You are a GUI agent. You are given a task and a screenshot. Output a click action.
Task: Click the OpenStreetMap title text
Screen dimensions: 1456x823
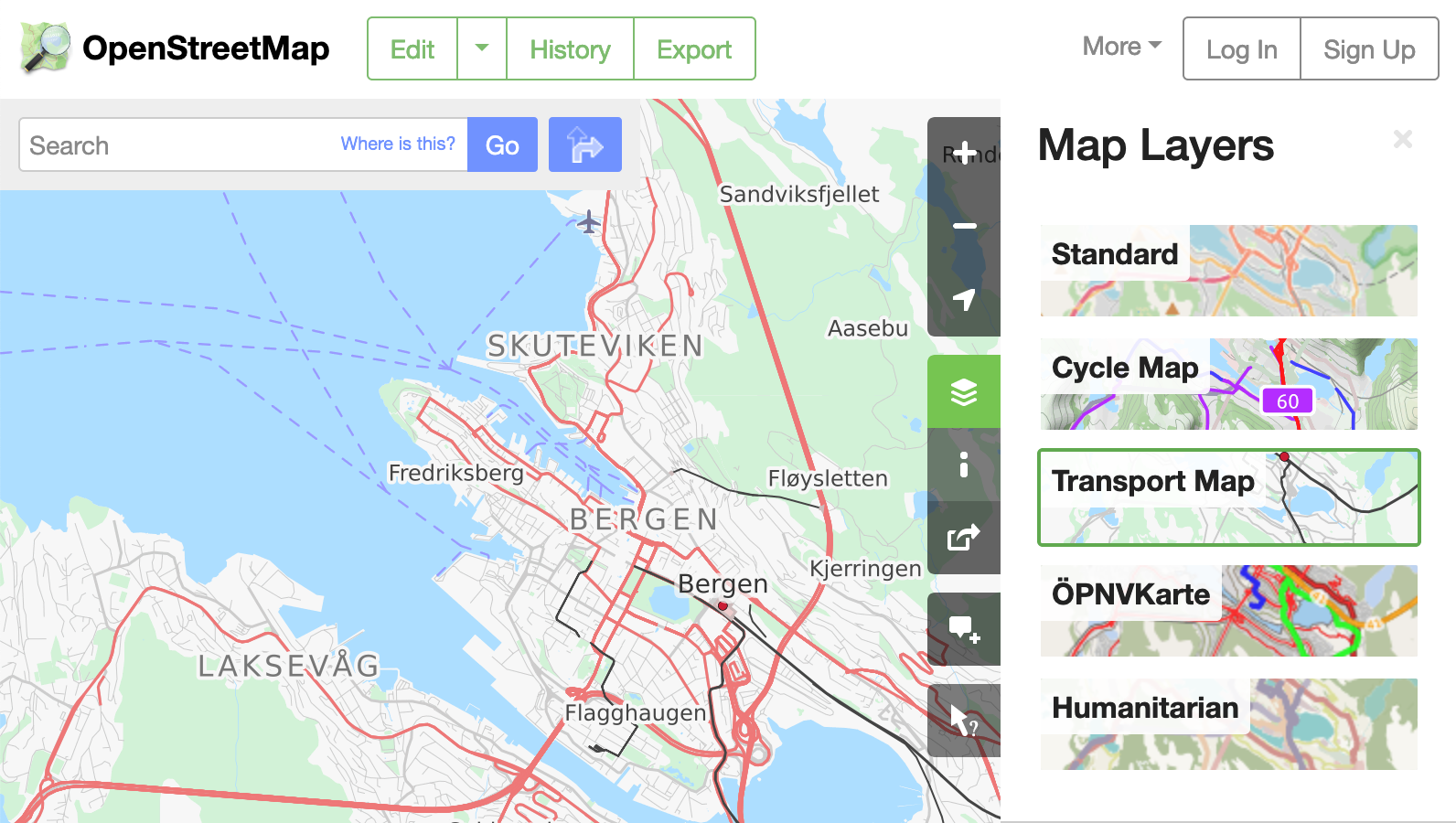206,48
